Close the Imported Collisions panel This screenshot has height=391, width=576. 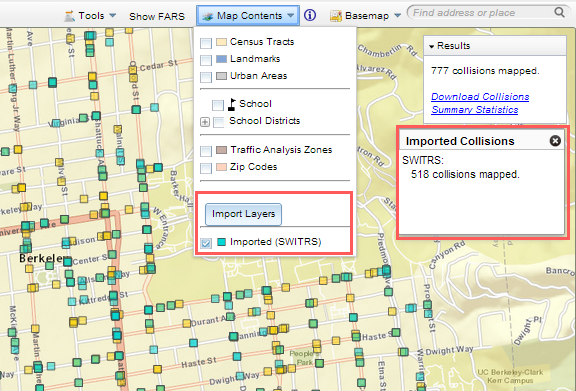[555, 141]
